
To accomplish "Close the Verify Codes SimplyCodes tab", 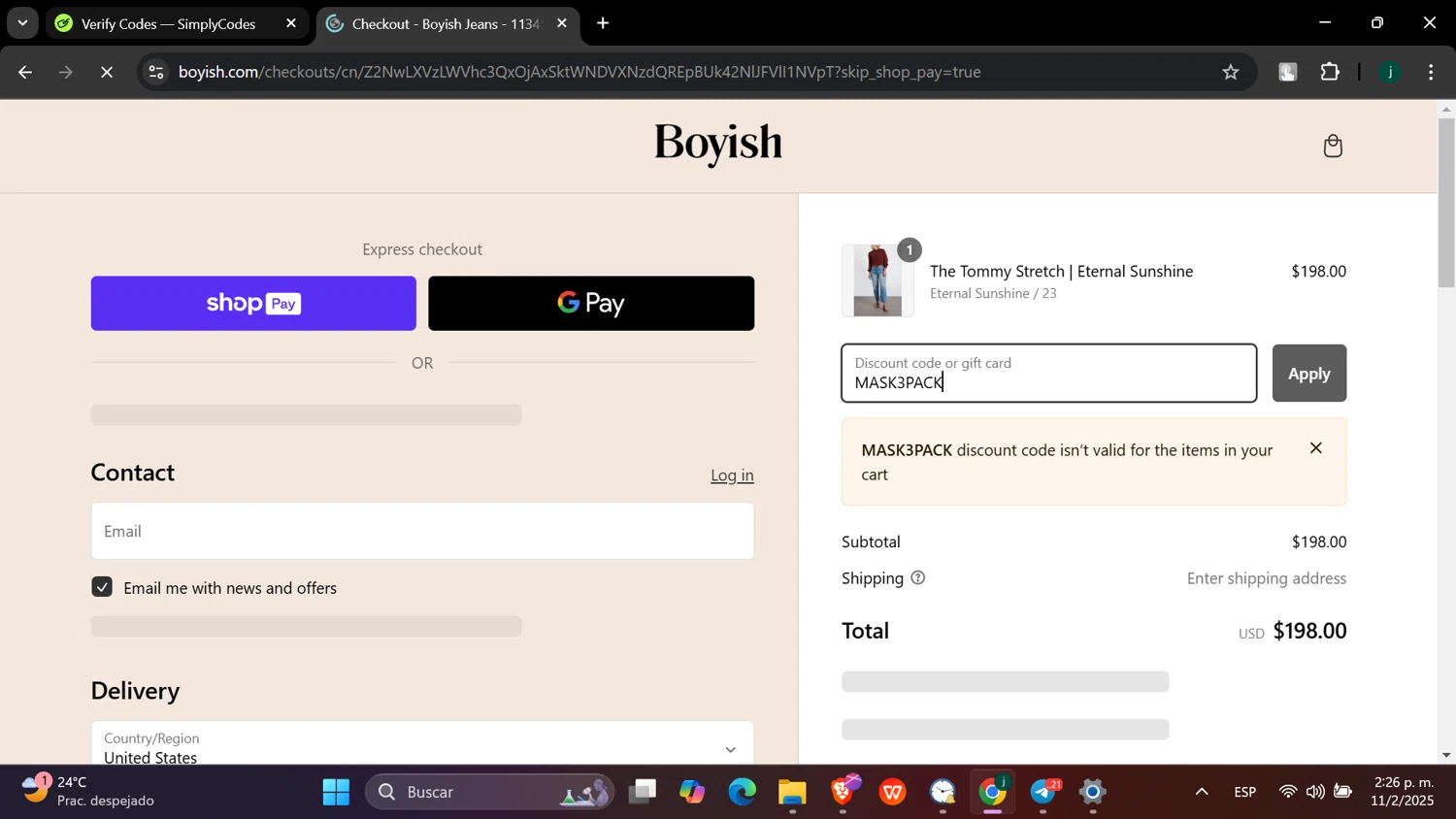I will pyautogui.click(x=290, y=23).
